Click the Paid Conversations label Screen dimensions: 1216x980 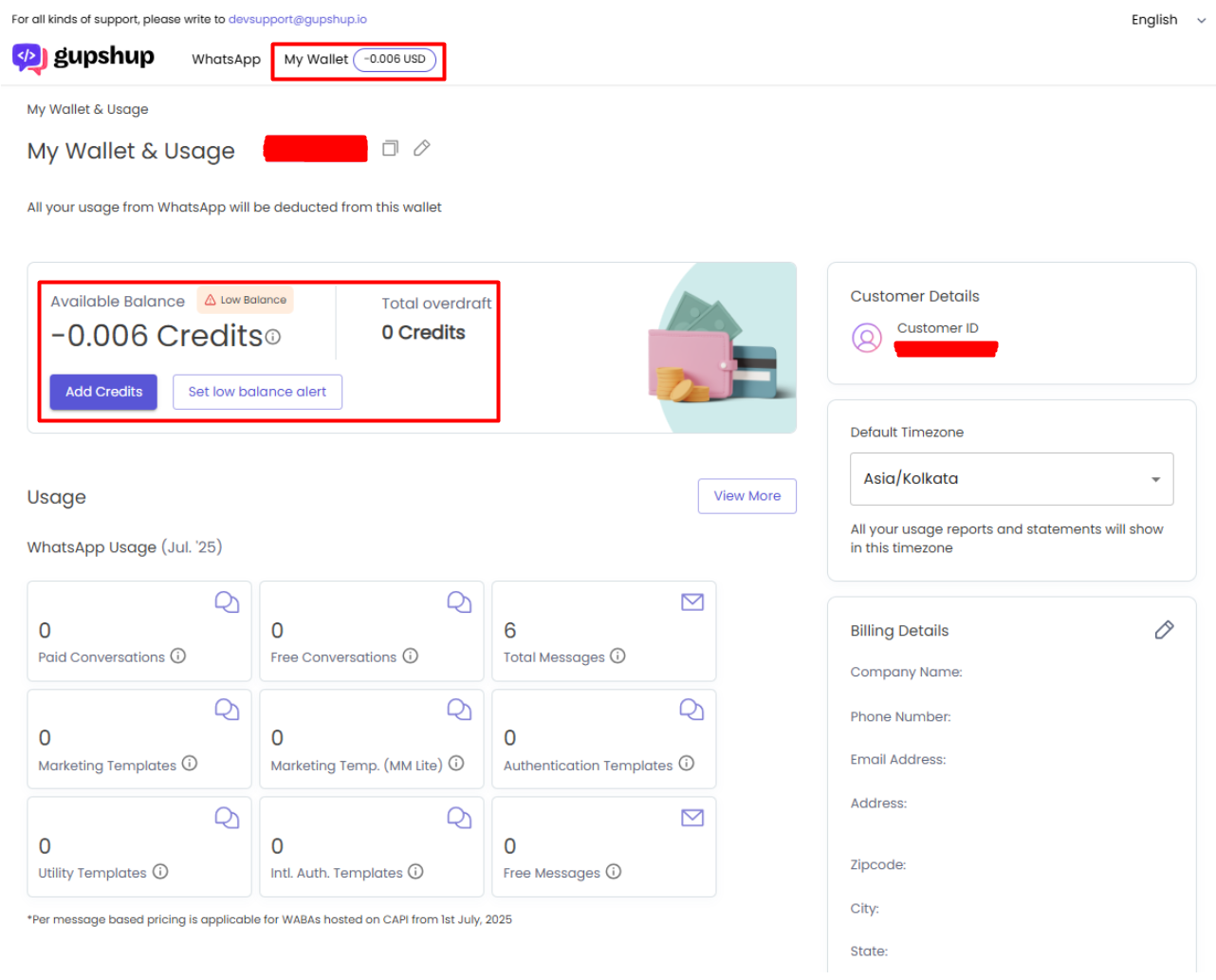(101, 657)
